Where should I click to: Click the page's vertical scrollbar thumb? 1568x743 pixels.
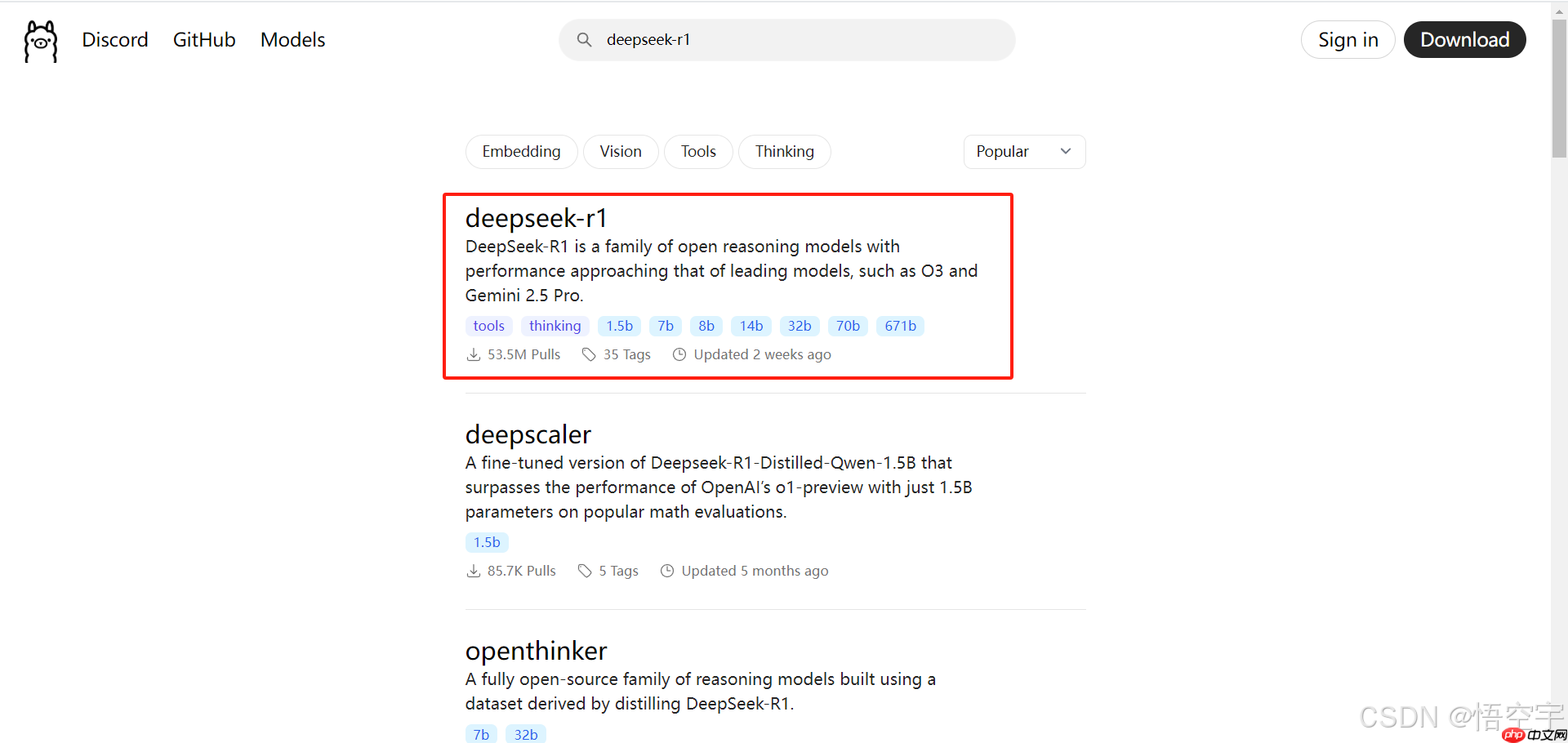(x=1559, y=90)
